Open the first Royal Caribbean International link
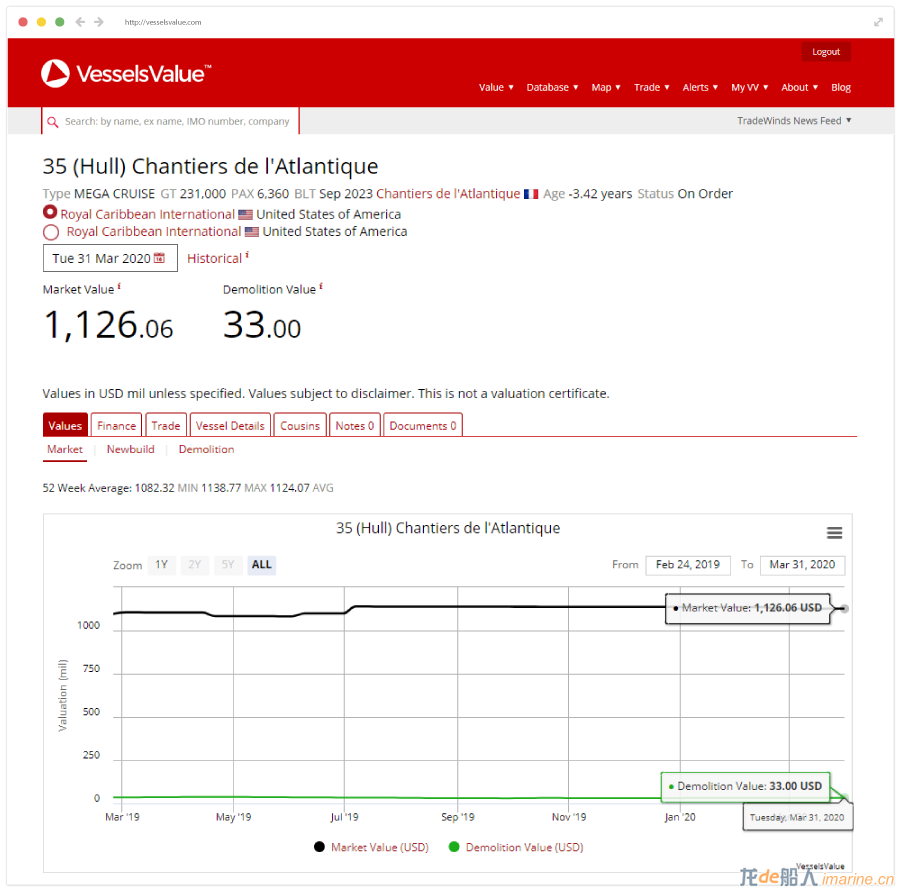900x892 pixels. pyautogui.click(x=148, y=215)
